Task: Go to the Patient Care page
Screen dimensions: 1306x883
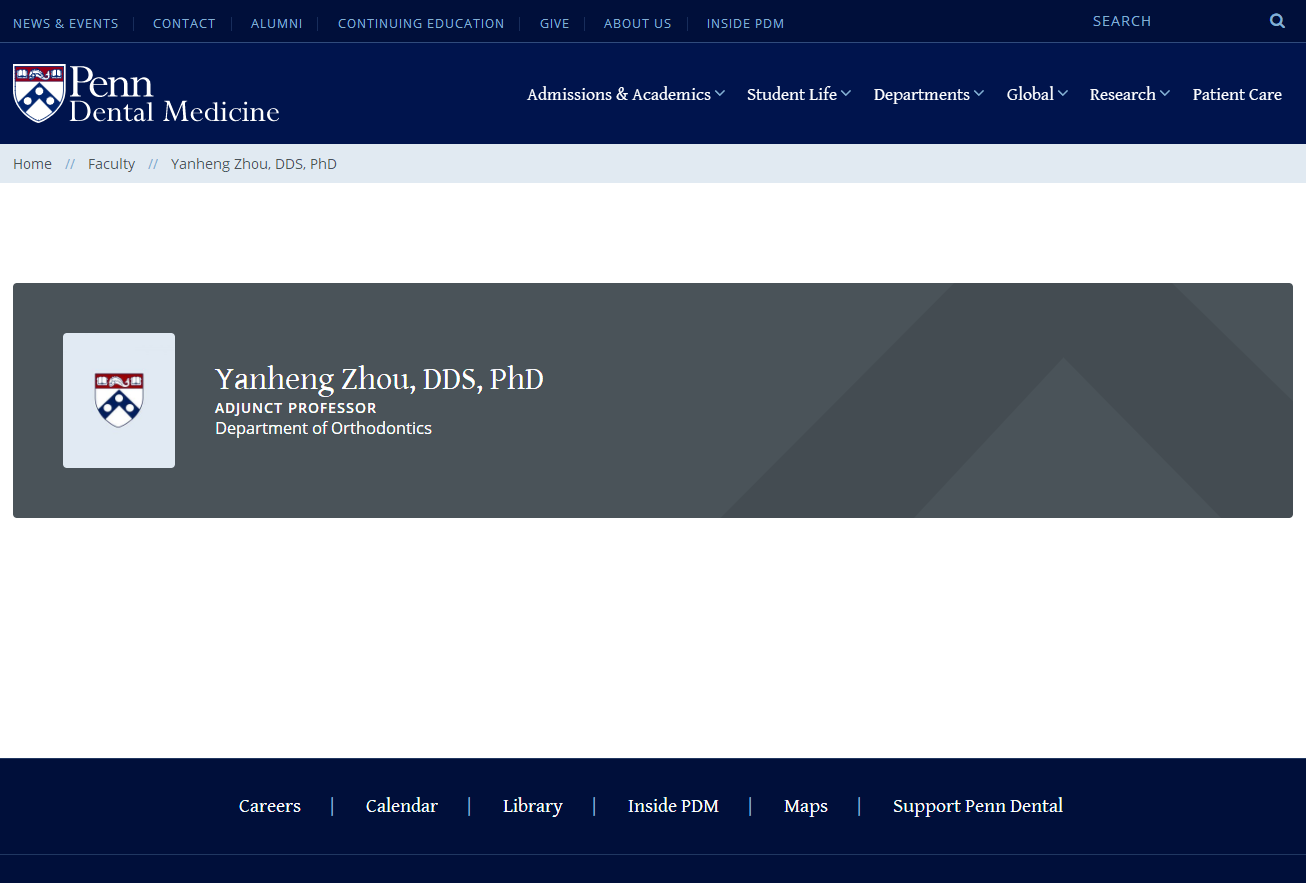Action: [1236, 94]
